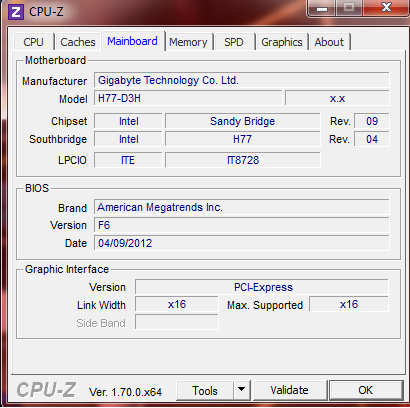Expand the Tools dropdown arrow
The image size is (410, 408).
click(x=242, y=390)
